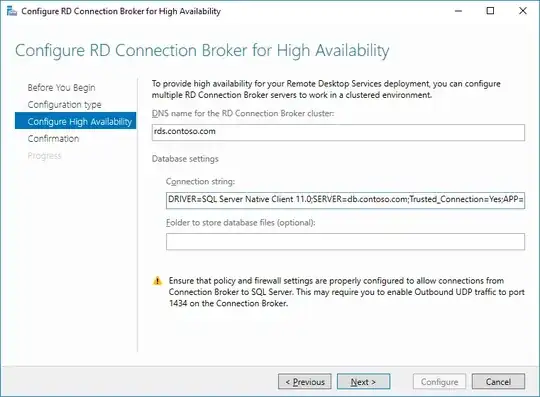
Task: Click the wizard title bar app icon
Action: [x=11, y=11]
